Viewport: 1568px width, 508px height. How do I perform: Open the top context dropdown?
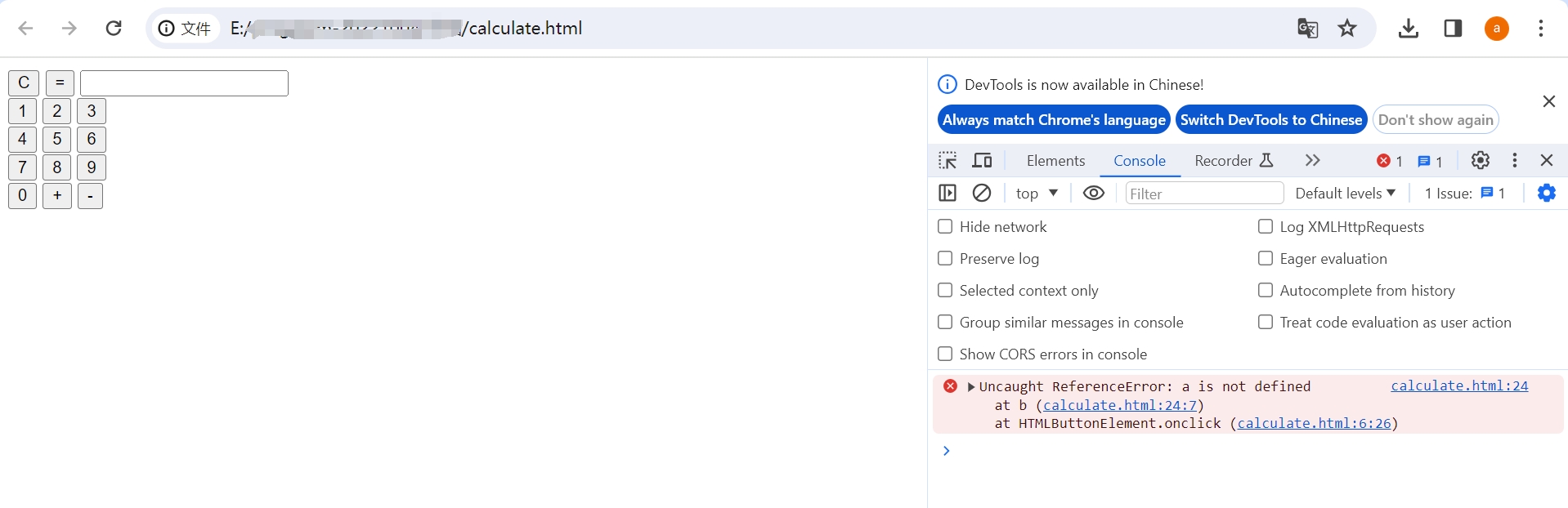click(x=1037, y=194)
